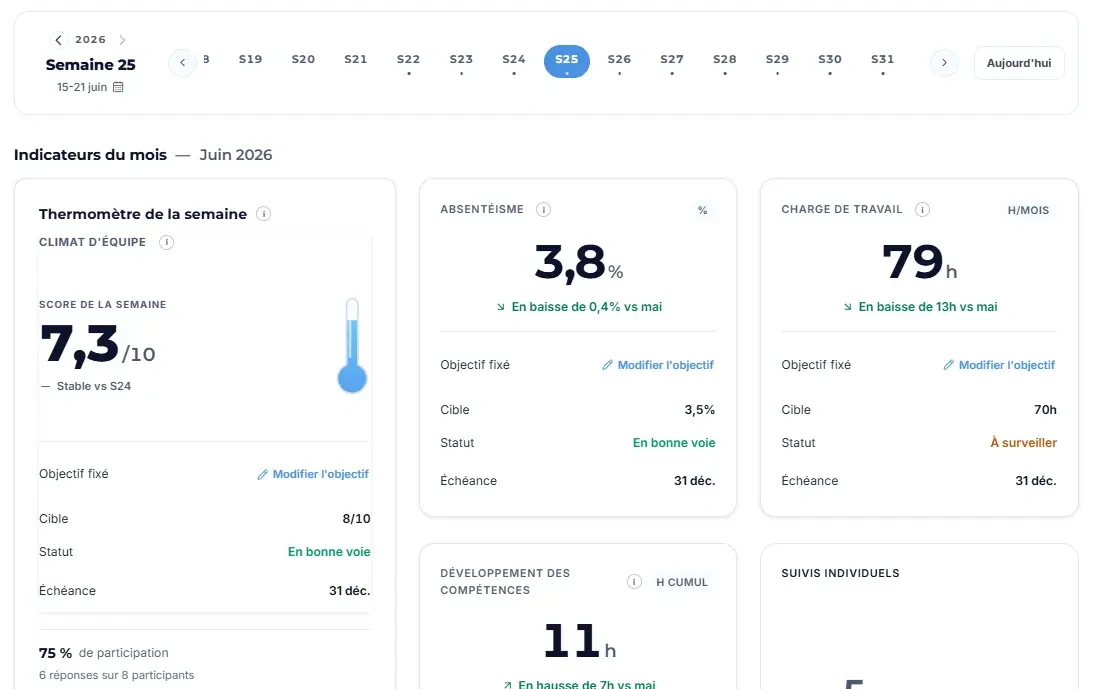The image size is (1102, 689).
Task: Open info icon for Thermomètre de la semaine
Action: click(x=264, y=214)
